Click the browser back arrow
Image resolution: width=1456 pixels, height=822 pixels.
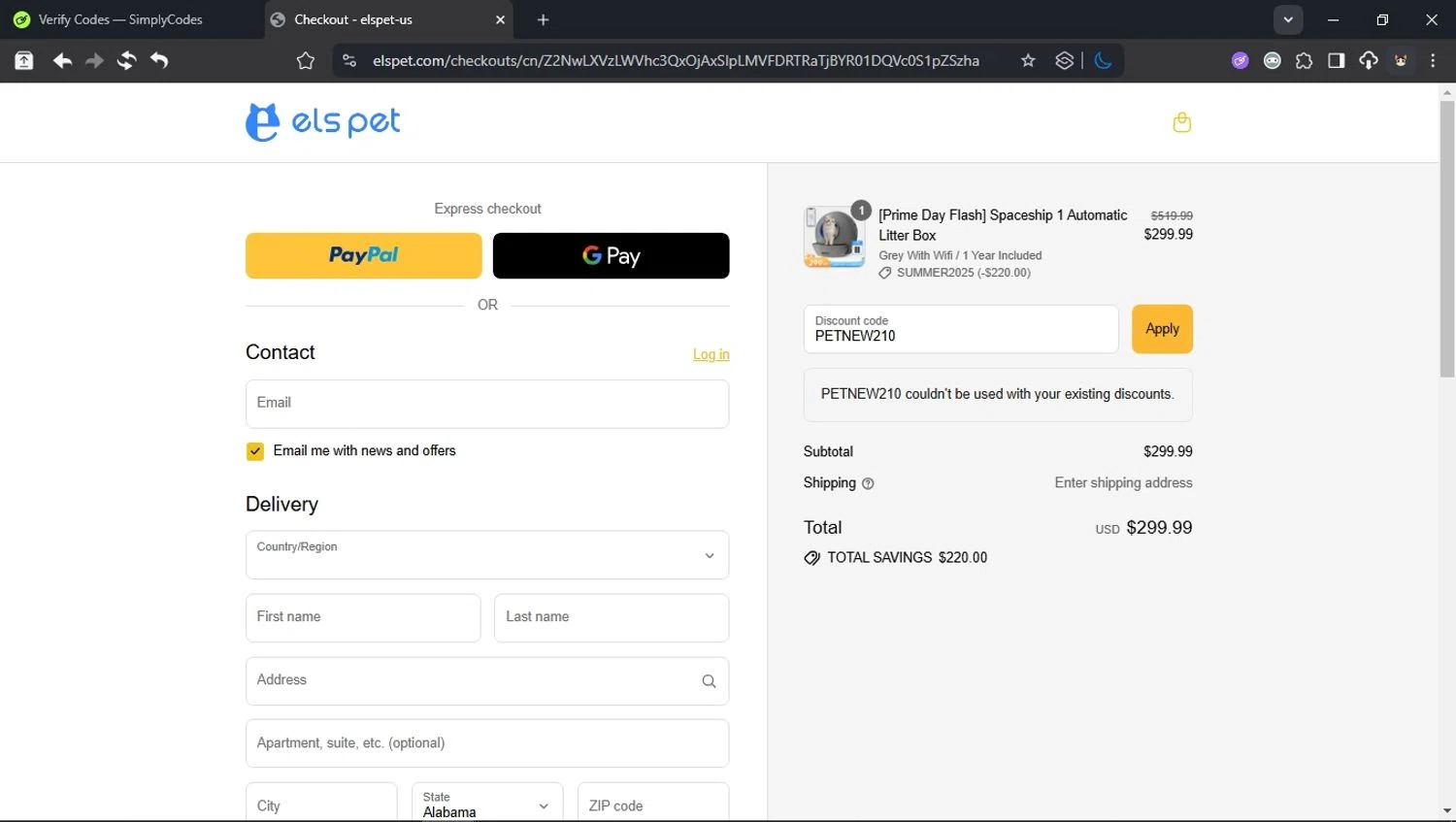tap(62, 61)
